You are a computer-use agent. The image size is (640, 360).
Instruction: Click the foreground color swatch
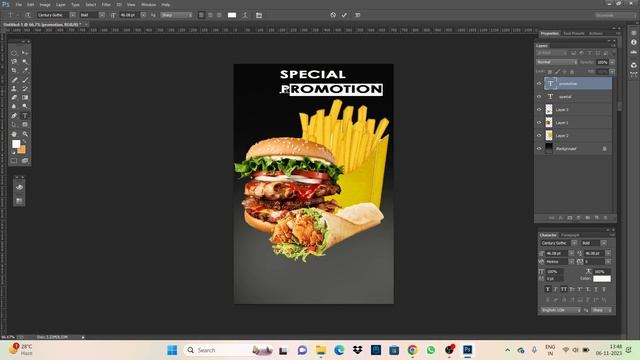pos(16,144)
